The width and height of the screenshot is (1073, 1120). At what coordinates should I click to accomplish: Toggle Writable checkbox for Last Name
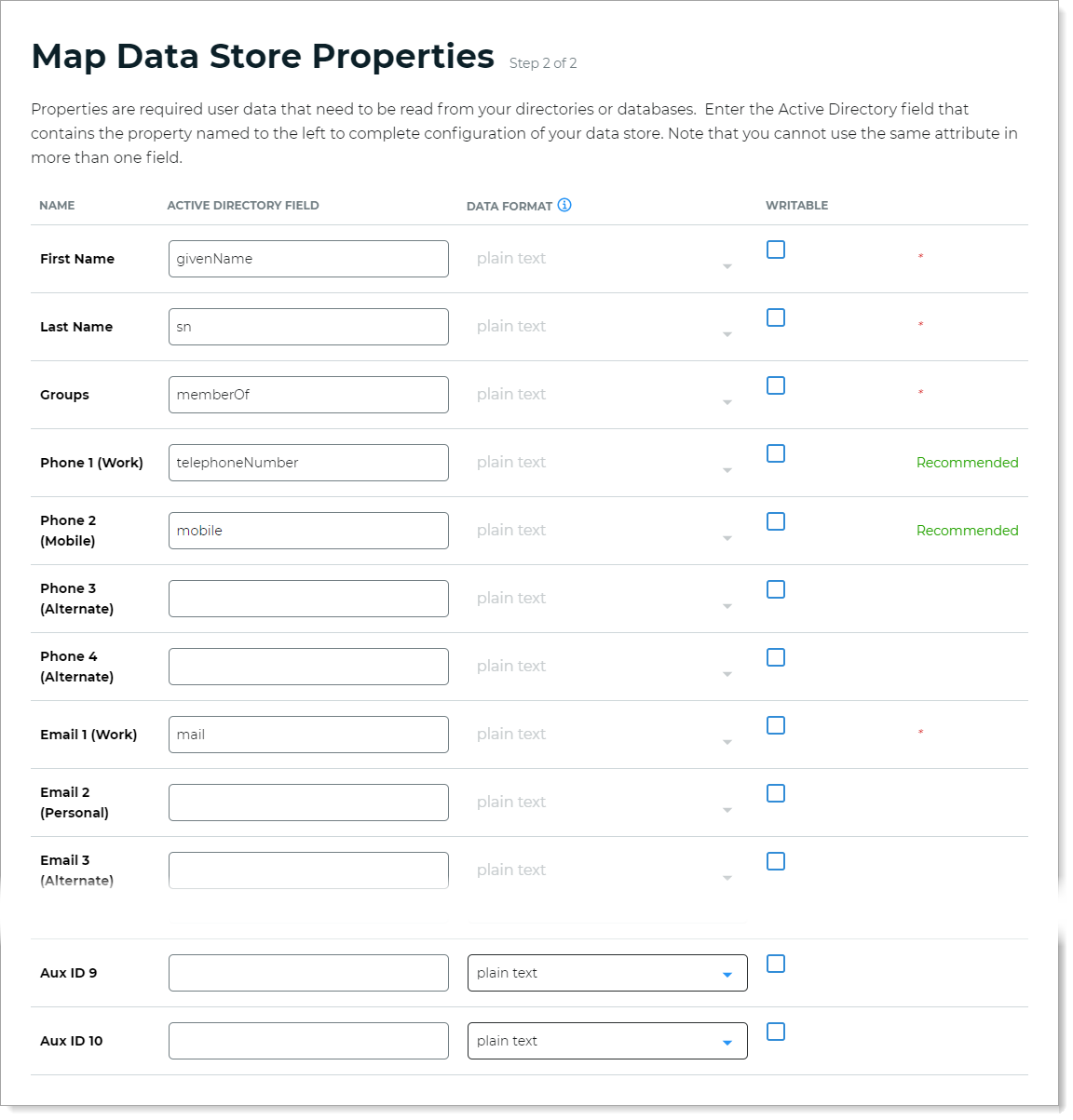tap(776, 317)
